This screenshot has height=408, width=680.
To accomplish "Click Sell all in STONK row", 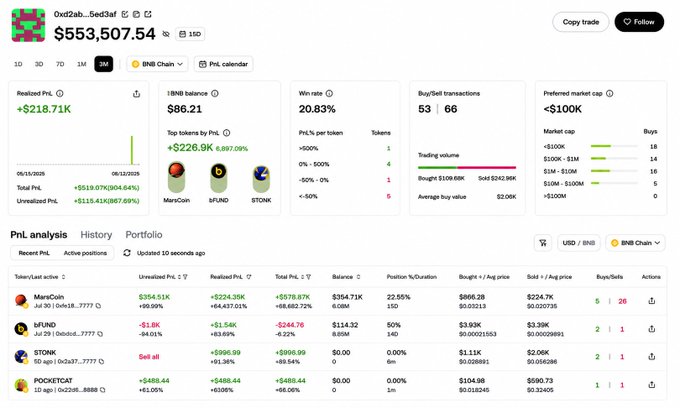I will (x=149, y=356).
